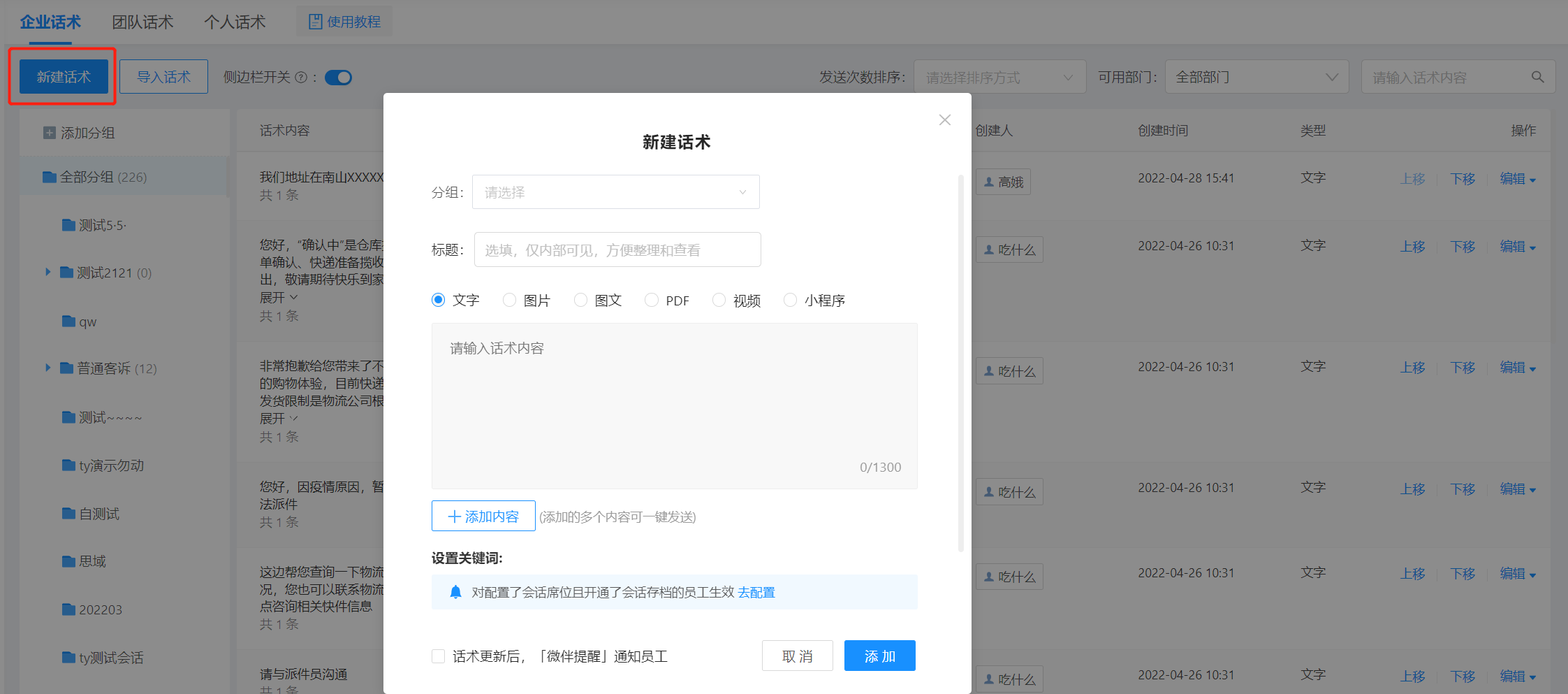
Task: Click the 标题 input field
Action: click(x=617, y=250)
